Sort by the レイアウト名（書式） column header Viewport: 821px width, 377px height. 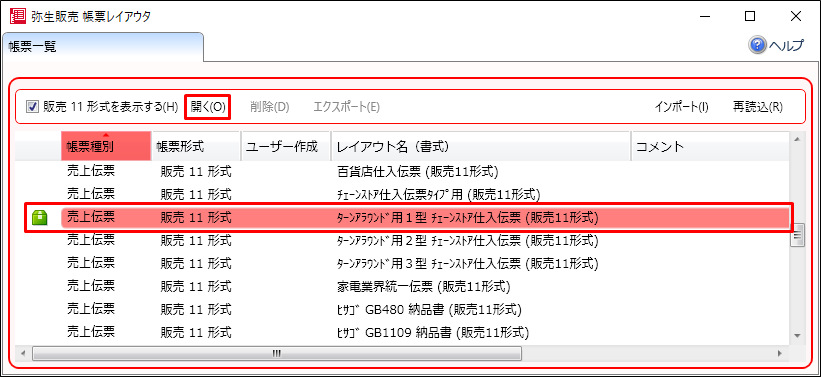click(481, 146)
